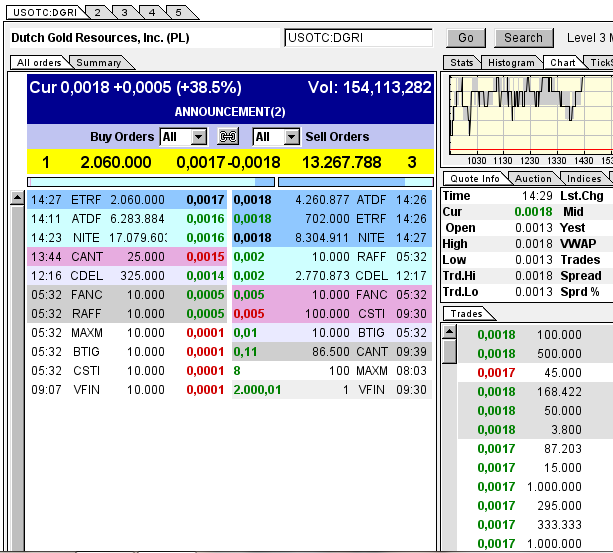Select MAXM sell order at price 8
The width and height of the screenshot is (613, 553).
click(332, 371)
